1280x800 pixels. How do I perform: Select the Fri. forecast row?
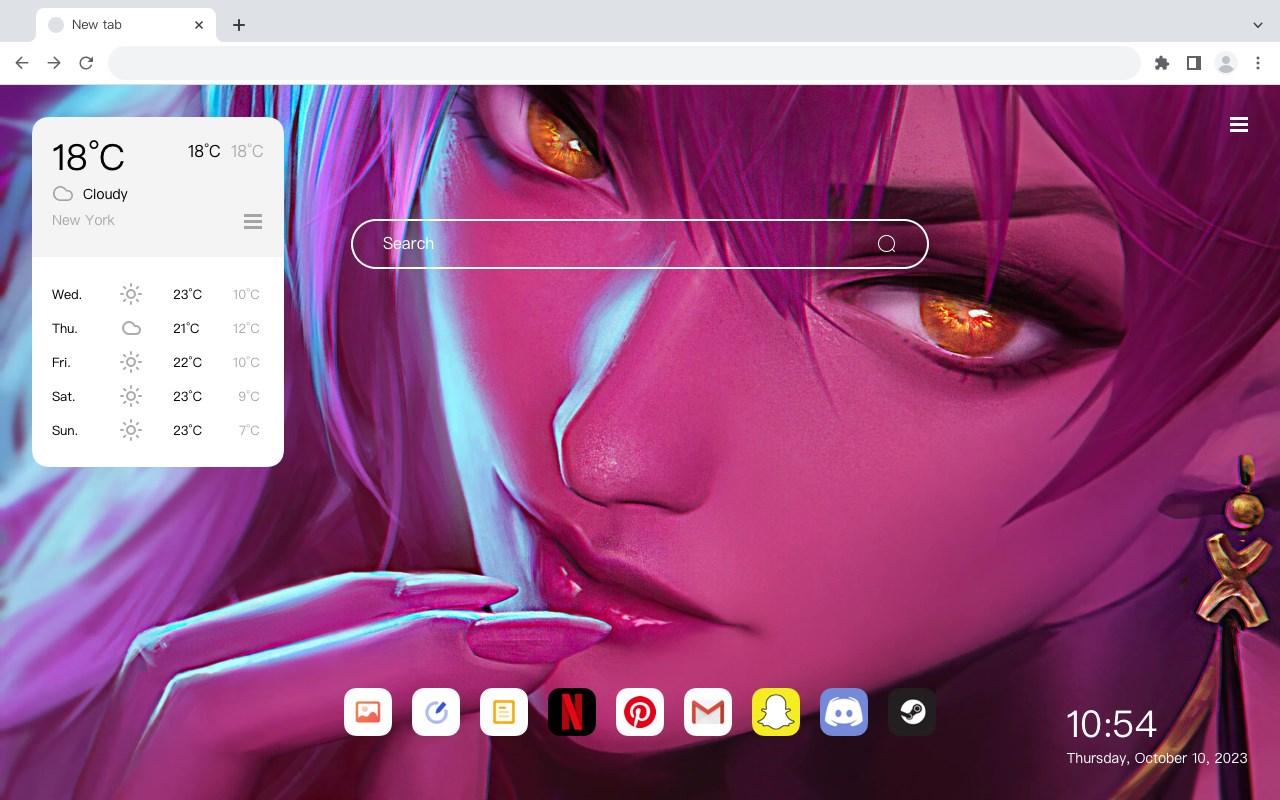click(157, 362)
